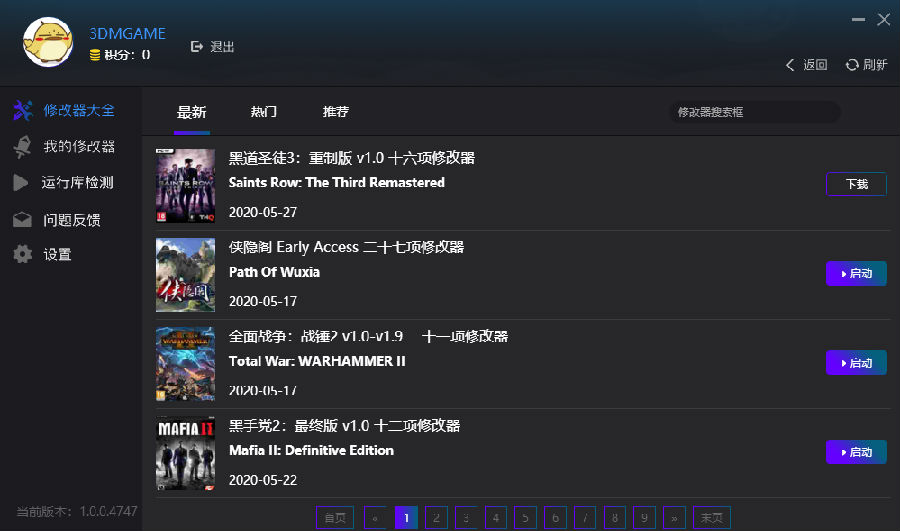Switch to the 推荐 tab

(x=336, y=112)
